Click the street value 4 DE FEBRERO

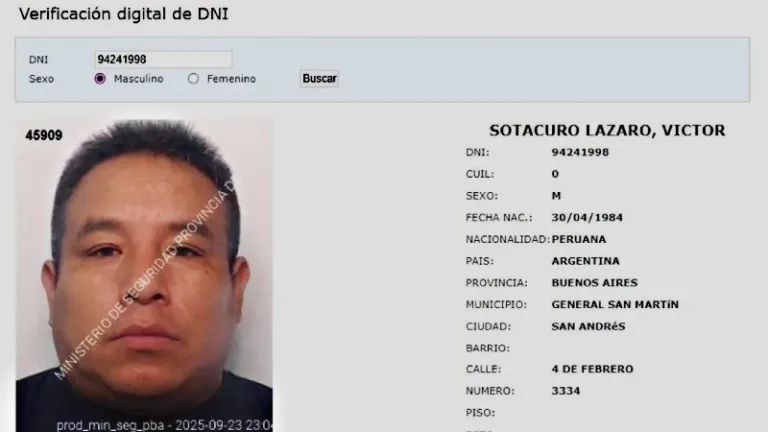tap(592, 369)
